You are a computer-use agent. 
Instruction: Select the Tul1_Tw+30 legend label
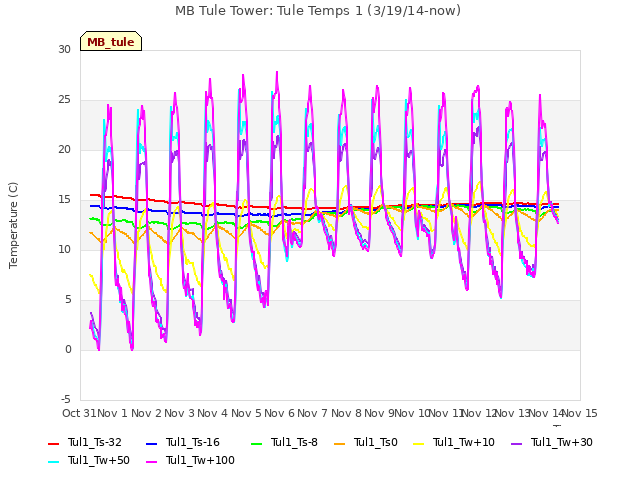[x=562, y=442]
